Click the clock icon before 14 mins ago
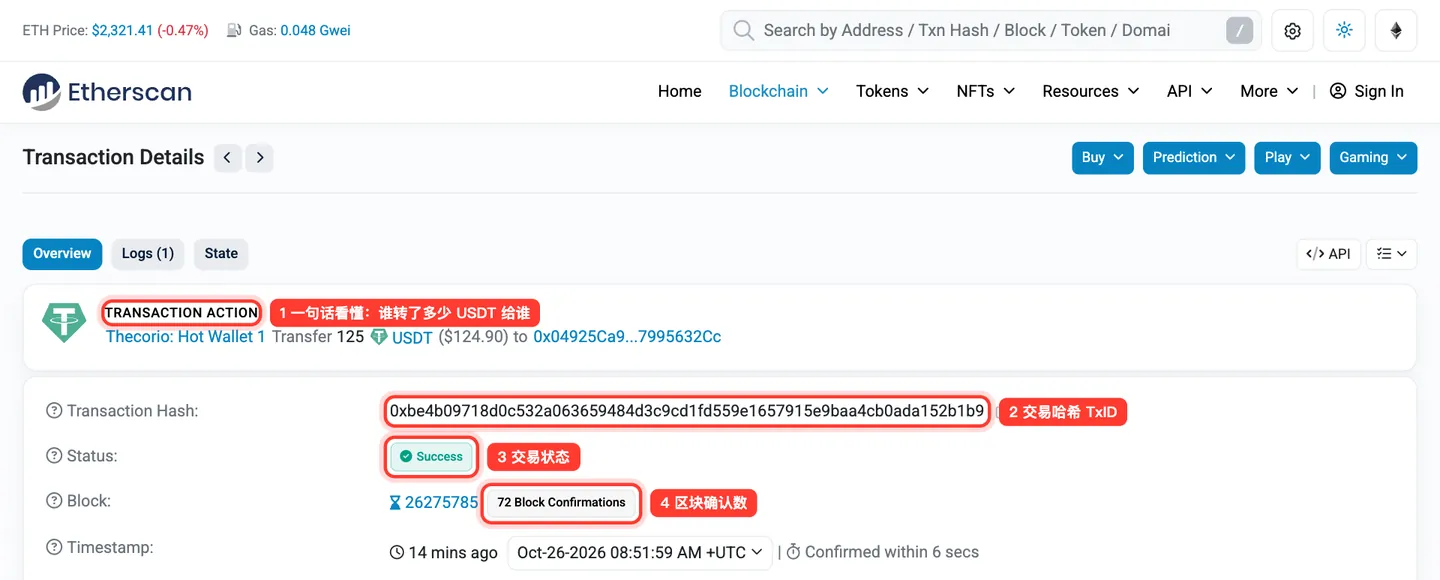The width and height of the screenshot is (1440, 580). (x=397, y=552)
